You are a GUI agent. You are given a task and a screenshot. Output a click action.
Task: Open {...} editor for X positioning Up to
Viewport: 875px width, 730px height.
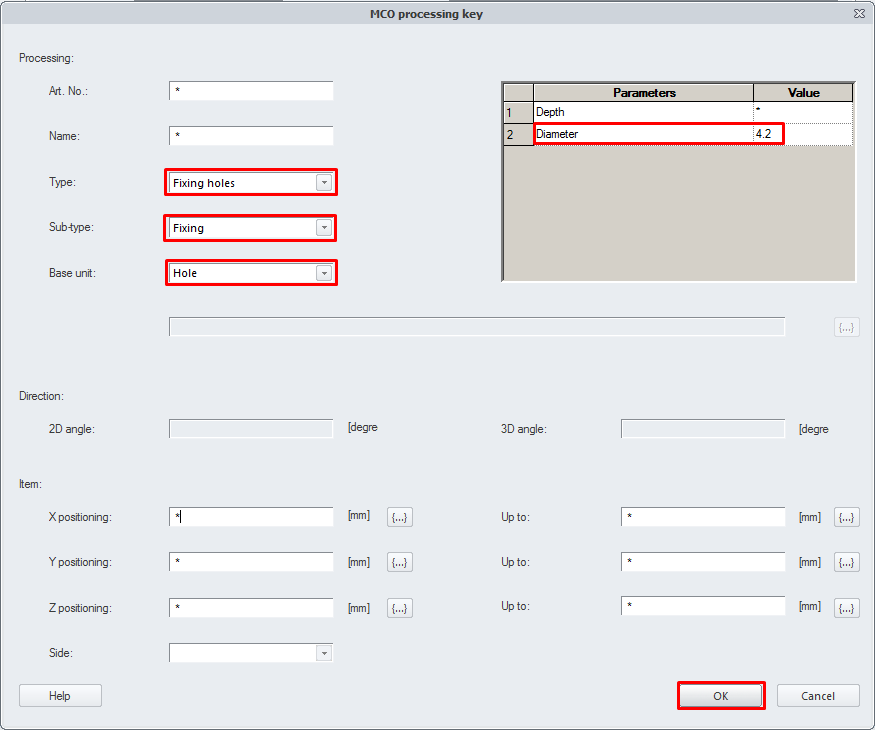point(846,517)
